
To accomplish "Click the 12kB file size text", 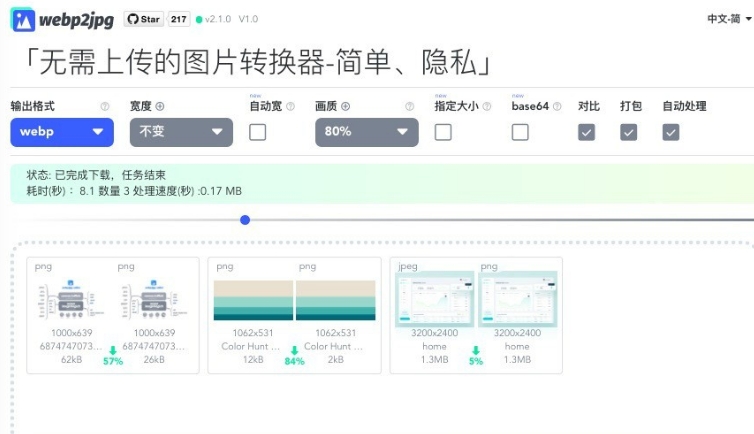I will coord(253,360).
